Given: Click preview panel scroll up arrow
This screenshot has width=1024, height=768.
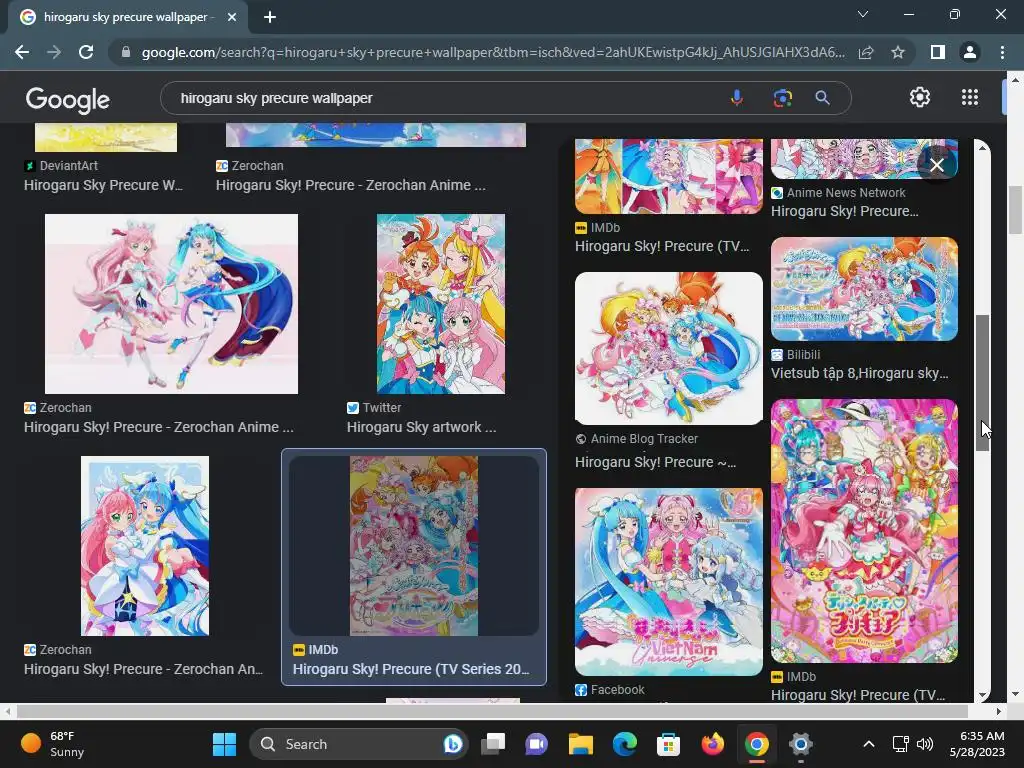Looking at the screenshot, I should click(982, 148).
